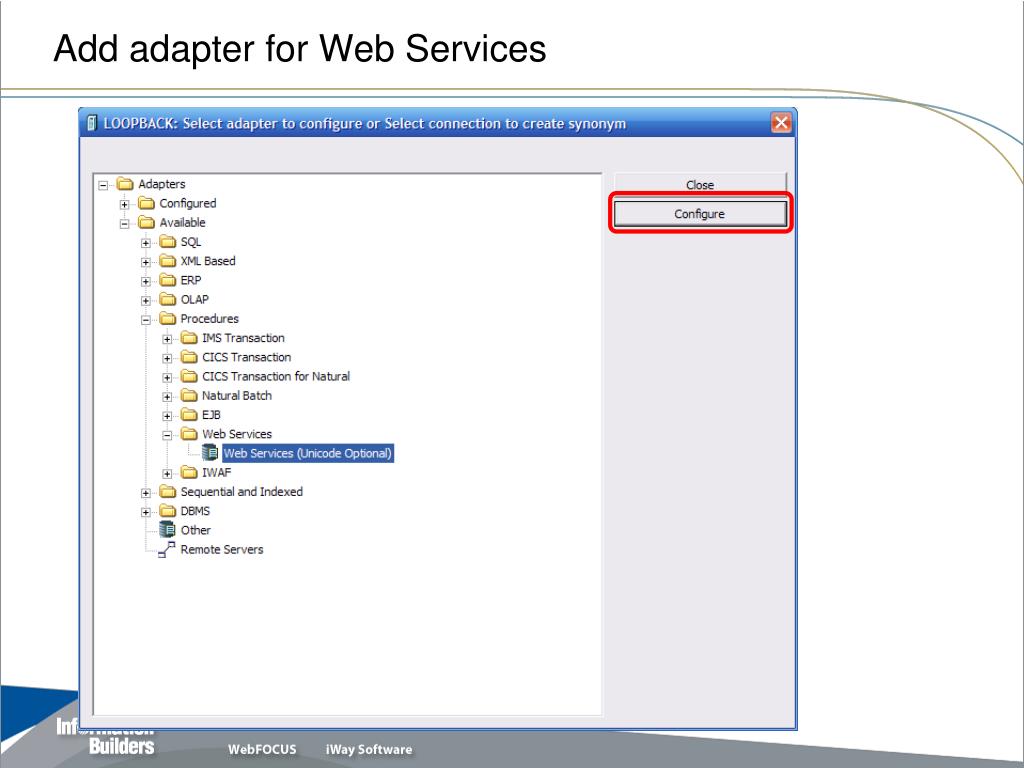This screenshot has width=1024, height=768.
Task: Click the WebFOCUS footer text
Action: tap(262, 749)
